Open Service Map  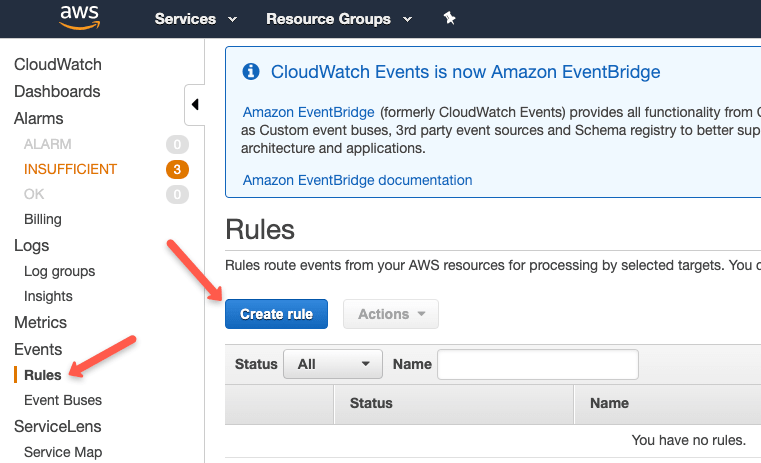tap(63, 452)
